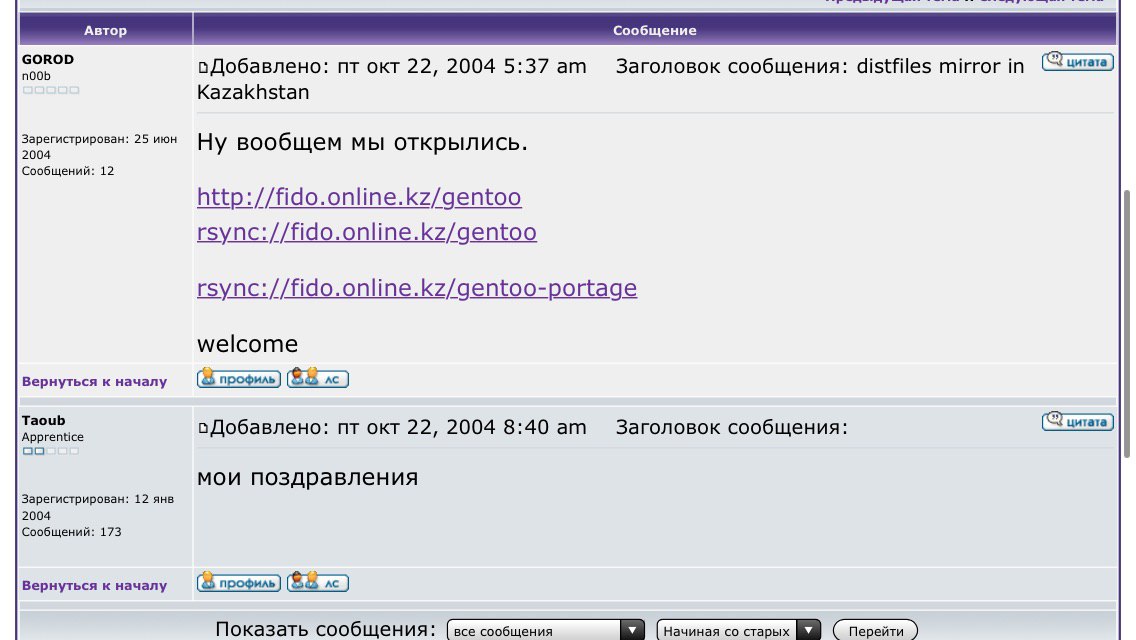
Task: Click username Taoub
Action: coord(43,420)
